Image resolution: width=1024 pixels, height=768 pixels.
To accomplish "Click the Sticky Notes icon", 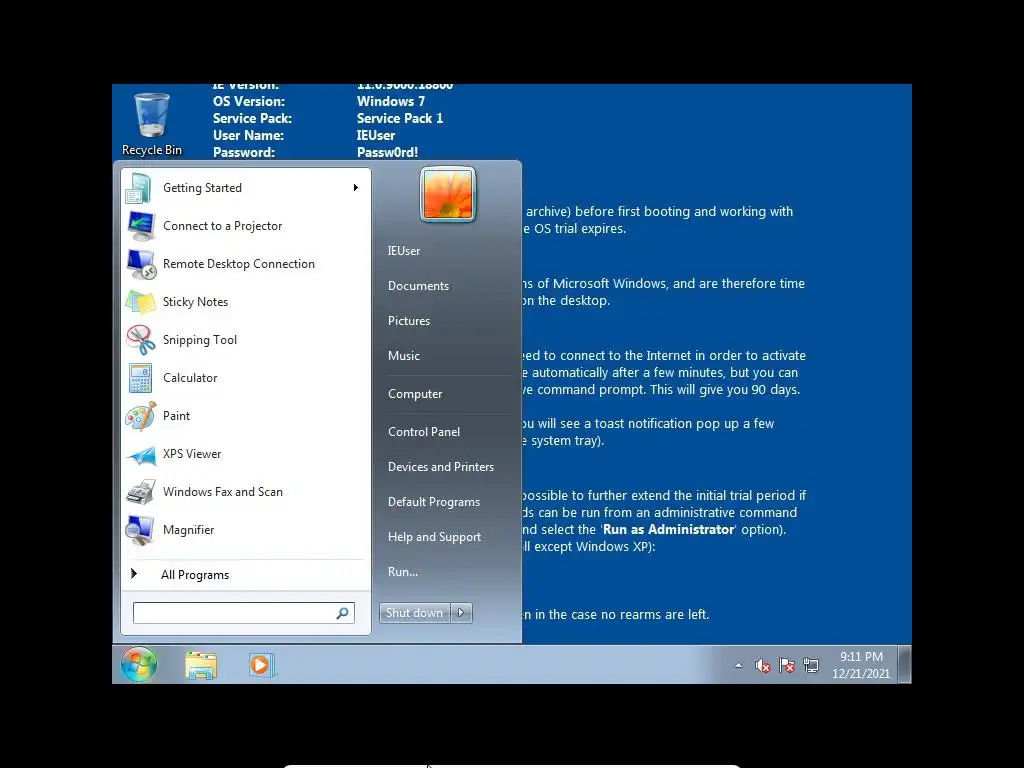I will (140, 302).
